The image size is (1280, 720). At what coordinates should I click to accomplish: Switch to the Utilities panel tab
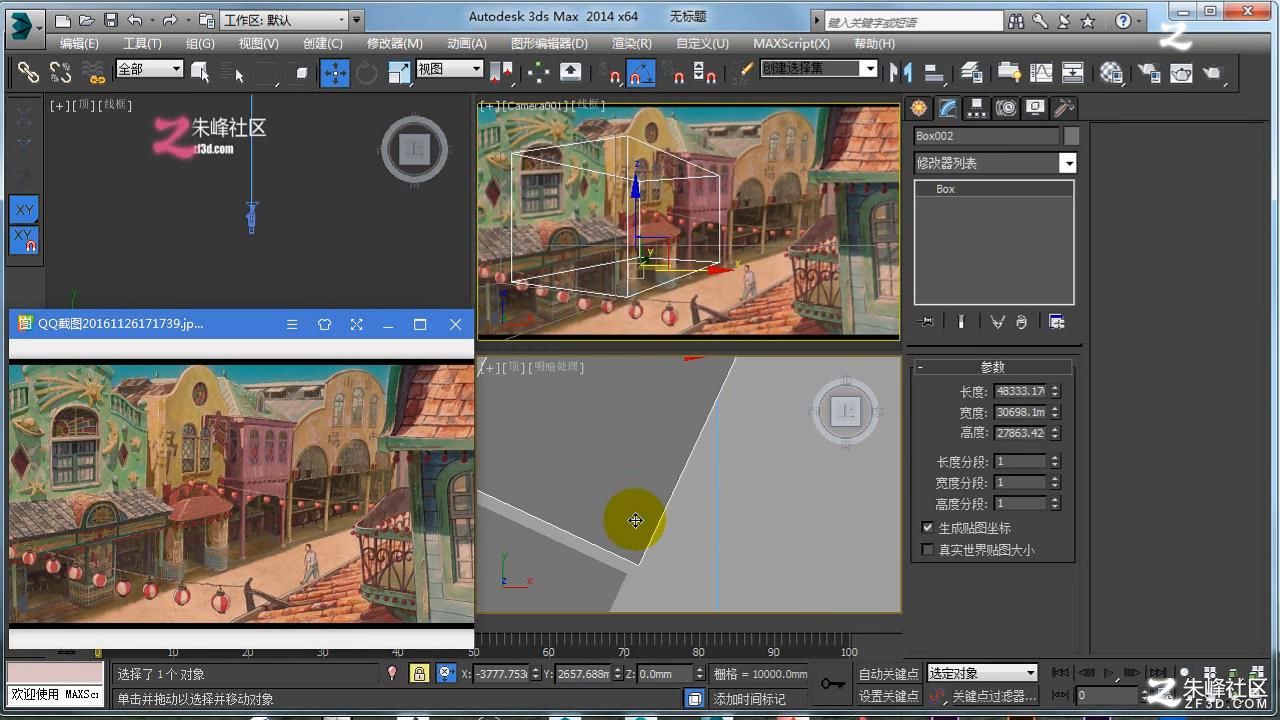(1064, 108)
